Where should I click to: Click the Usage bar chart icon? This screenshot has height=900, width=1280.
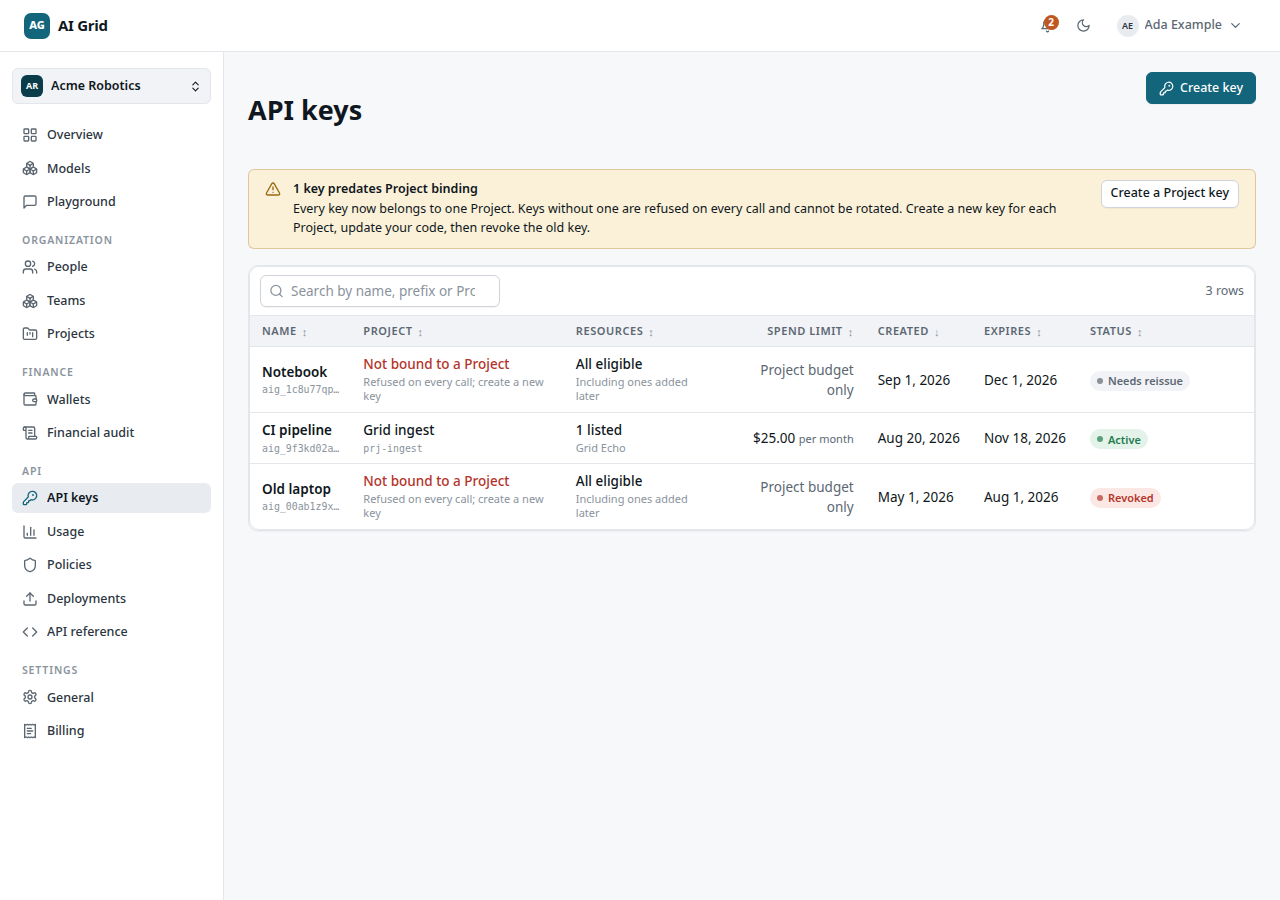30,532
